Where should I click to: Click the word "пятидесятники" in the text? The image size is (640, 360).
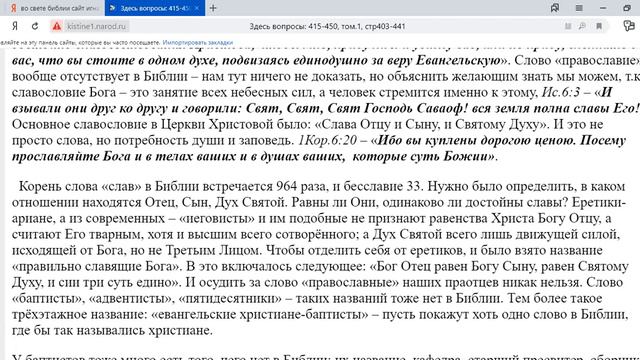tap(230, 298)
